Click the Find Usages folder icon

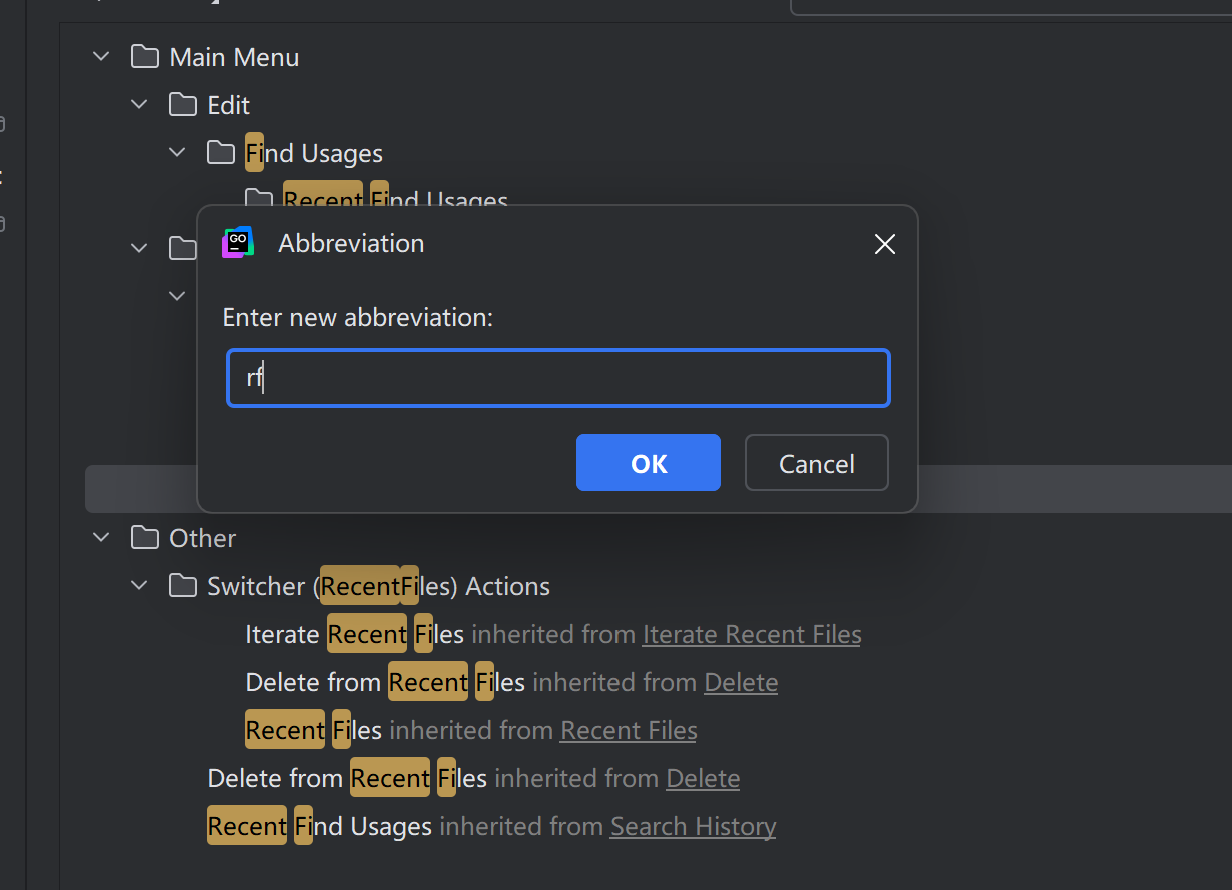(x=221, y=153)
